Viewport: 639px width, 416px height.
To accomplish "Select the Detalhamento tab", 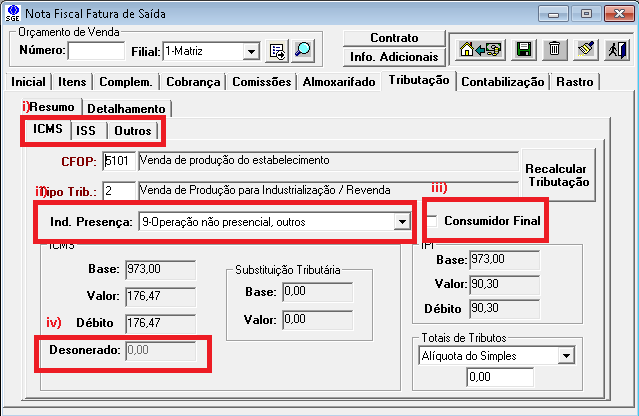I will point(127,107).
